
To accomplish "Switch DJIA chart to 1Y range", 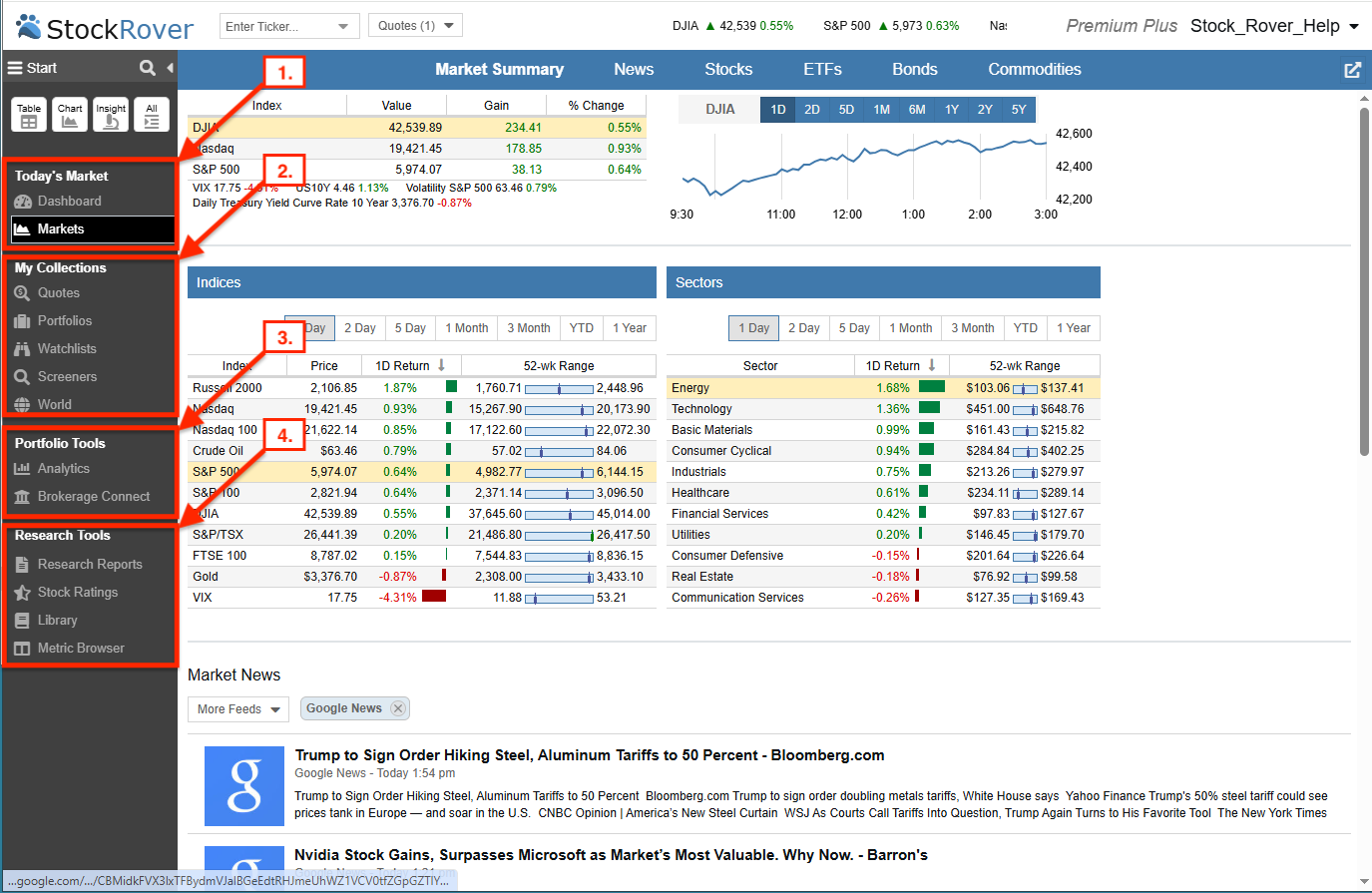I will tap(952, 110).
